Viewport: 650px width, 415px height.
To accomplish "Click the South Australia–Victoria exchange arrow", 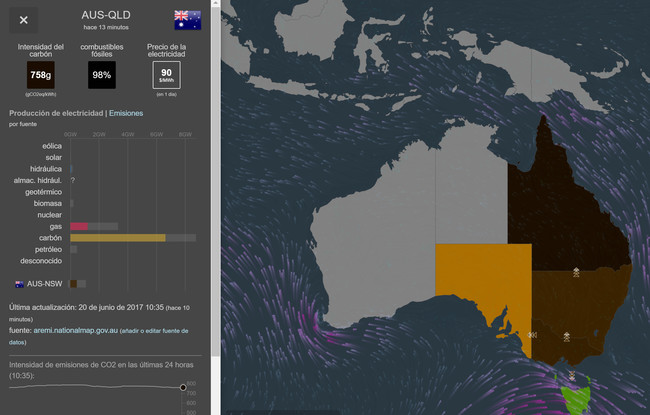I will (x=532, y=335).
